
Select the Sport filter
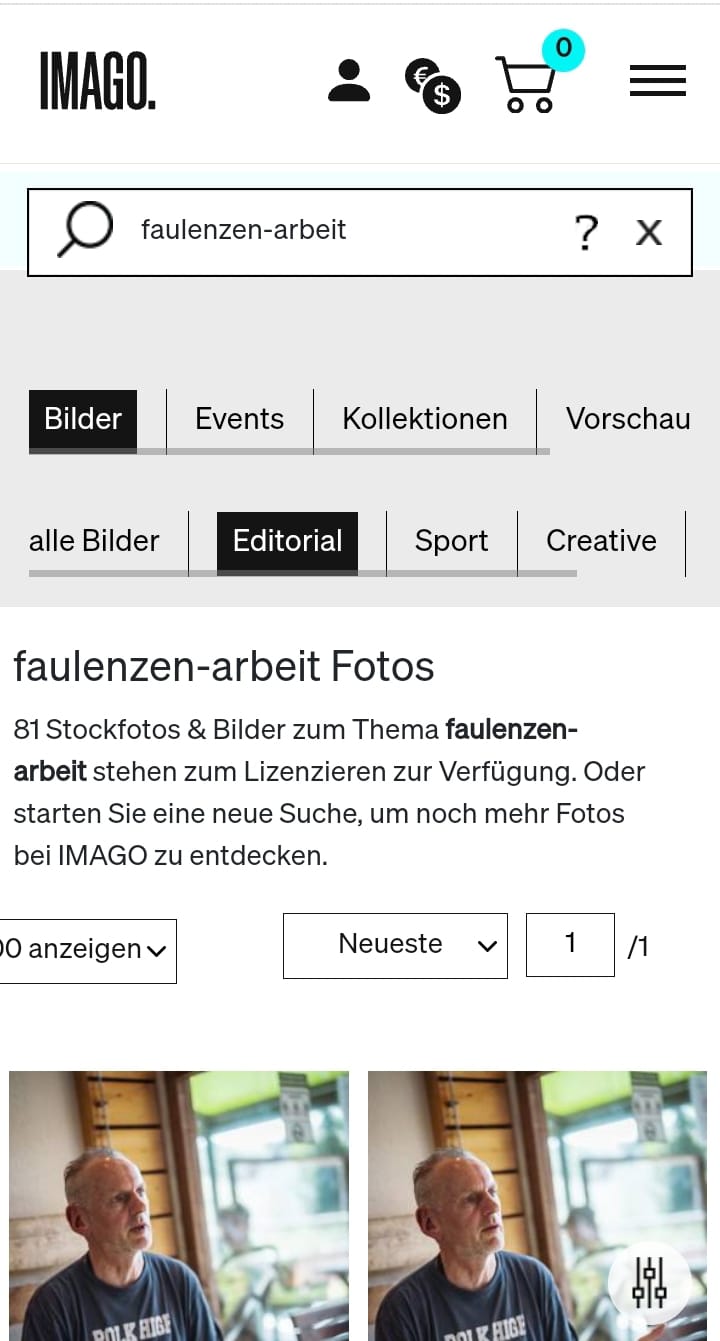(451, 541)
